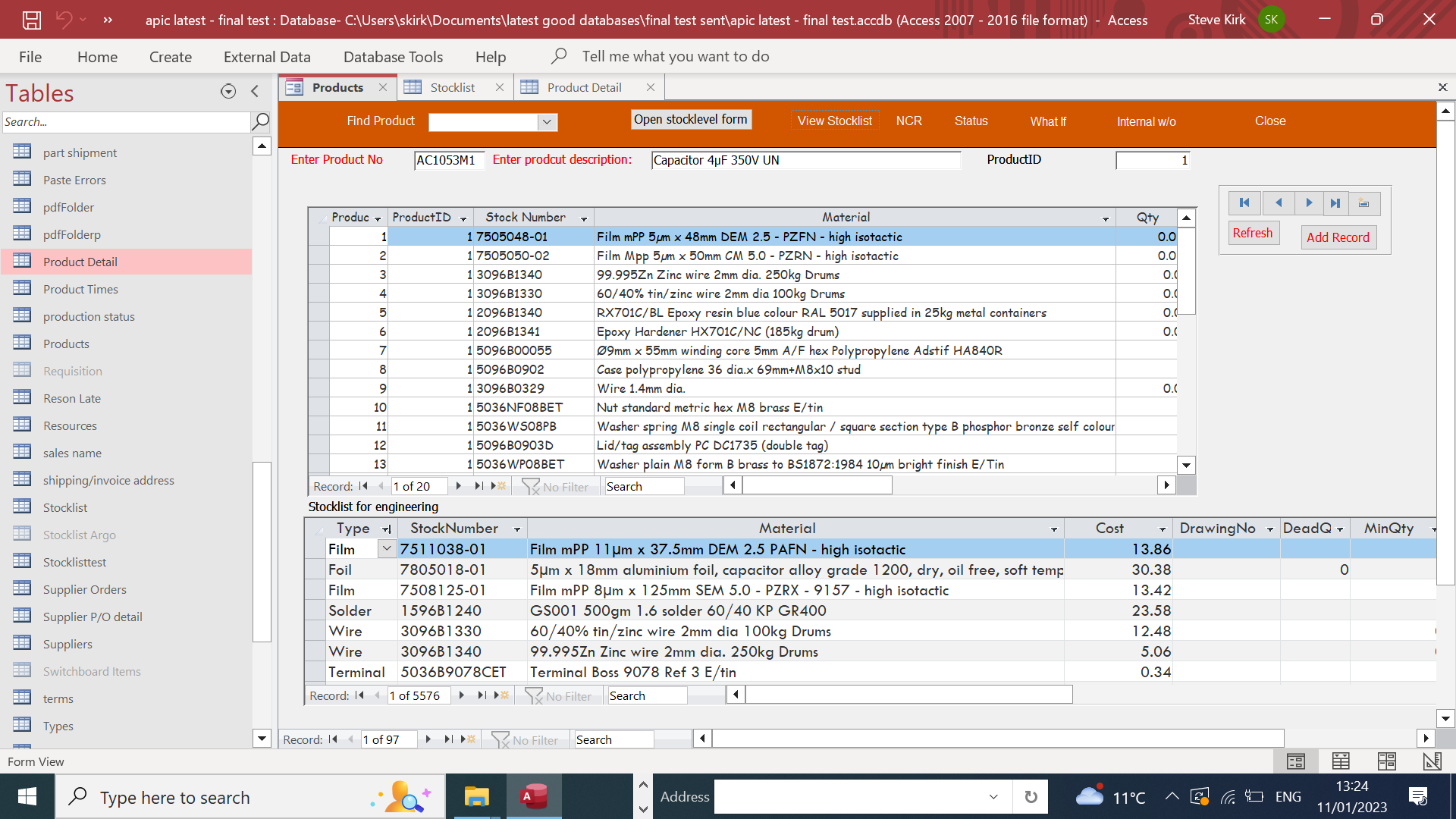Close the Products tab
This screenshot has width=1456, height=819.
[x=383, y=87]
